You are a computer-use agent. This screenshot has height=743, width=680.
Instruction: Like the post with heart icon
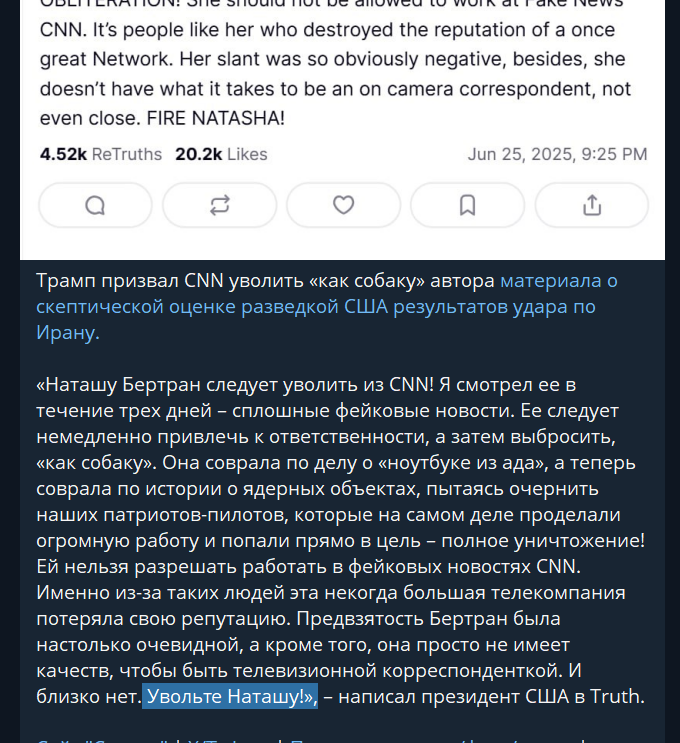coord(344,205)
